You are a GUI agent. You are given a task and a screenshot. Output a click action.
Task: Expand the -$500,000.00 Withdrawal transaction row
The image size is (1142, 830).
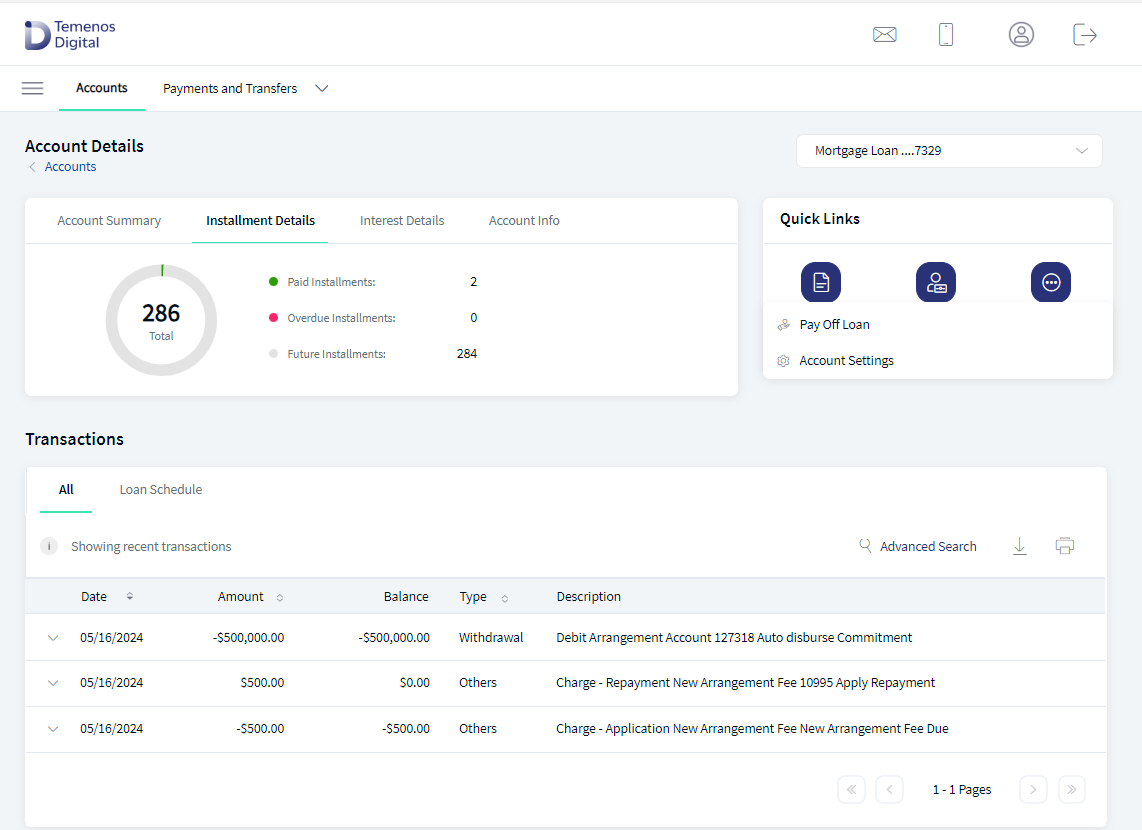tap(52, 638)
